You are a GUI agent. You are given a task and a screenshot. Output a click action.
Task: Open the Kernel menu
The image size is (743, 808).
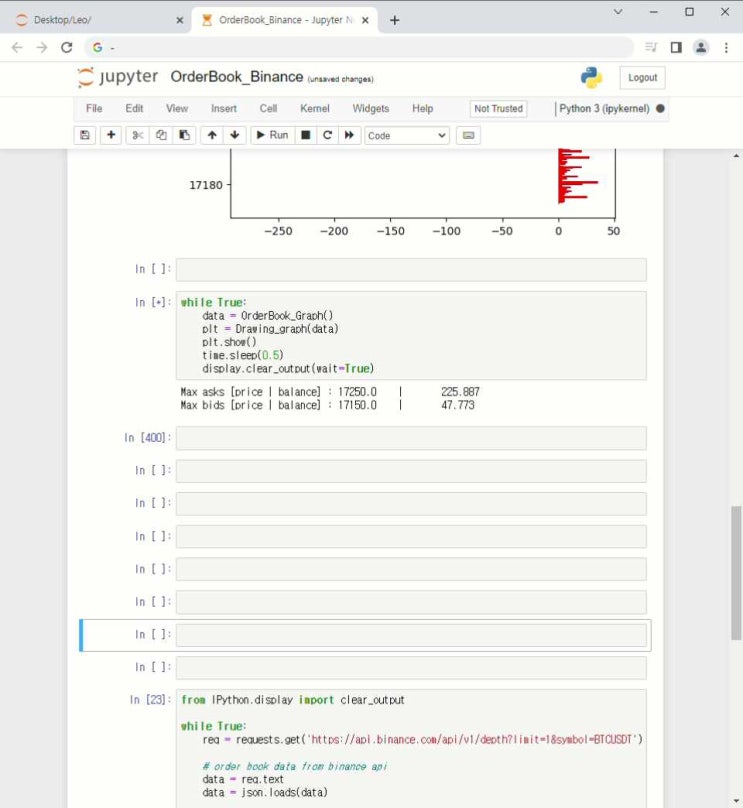(x=314, y=108)
